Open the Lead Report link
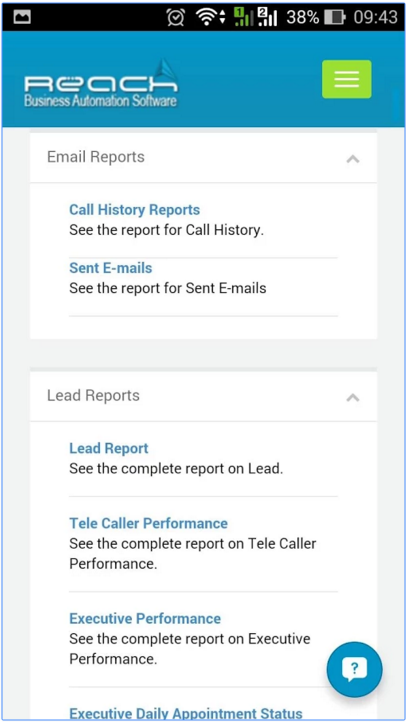This screenshot has height=722, width=406. pos(109,448)
